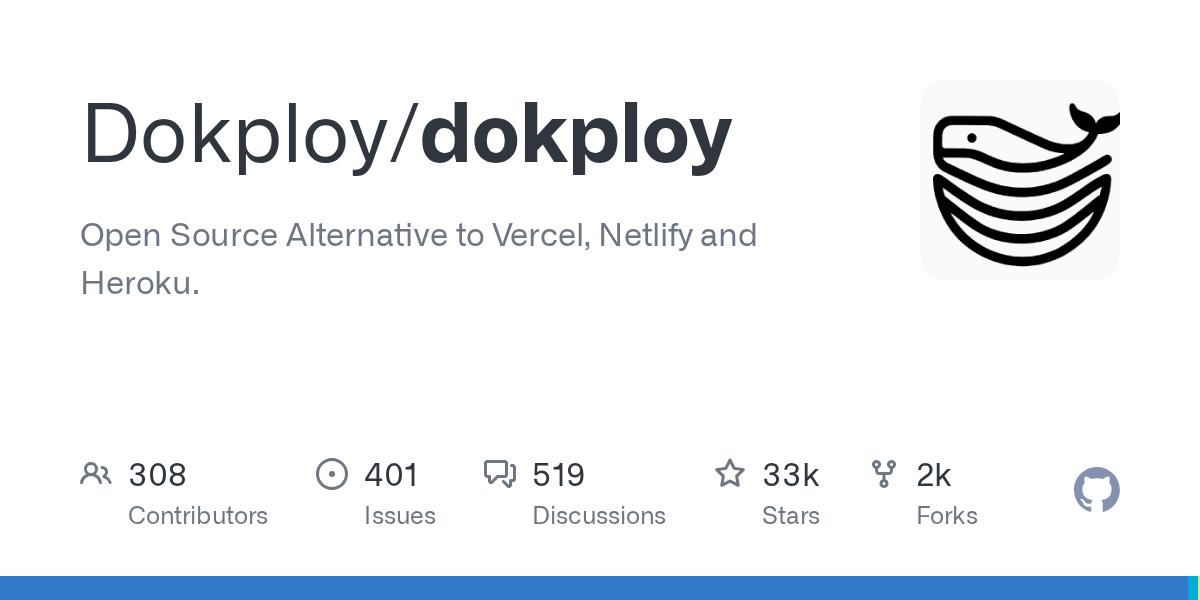
Task: Select the Discussions label
Action: [599, 516]
